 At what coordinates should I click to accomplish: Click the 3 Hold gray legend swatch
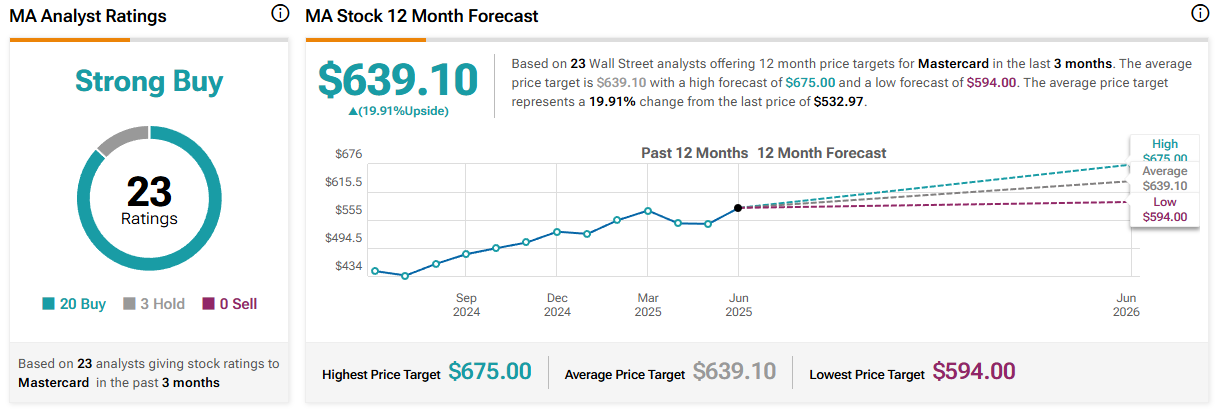coord(129,304)
